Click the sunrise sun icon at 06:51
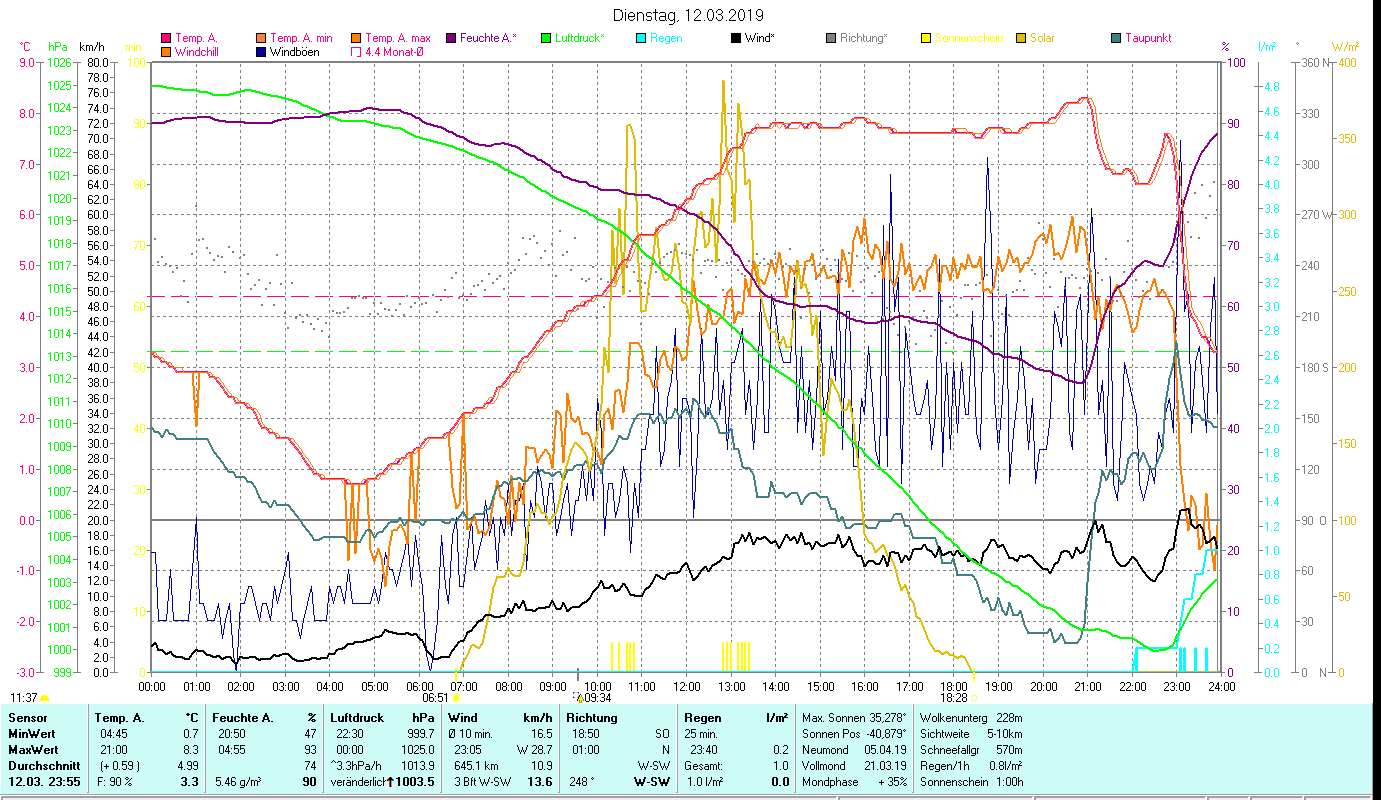The width and height of the screenshot is (1381, 800). (x=456, y=698)
